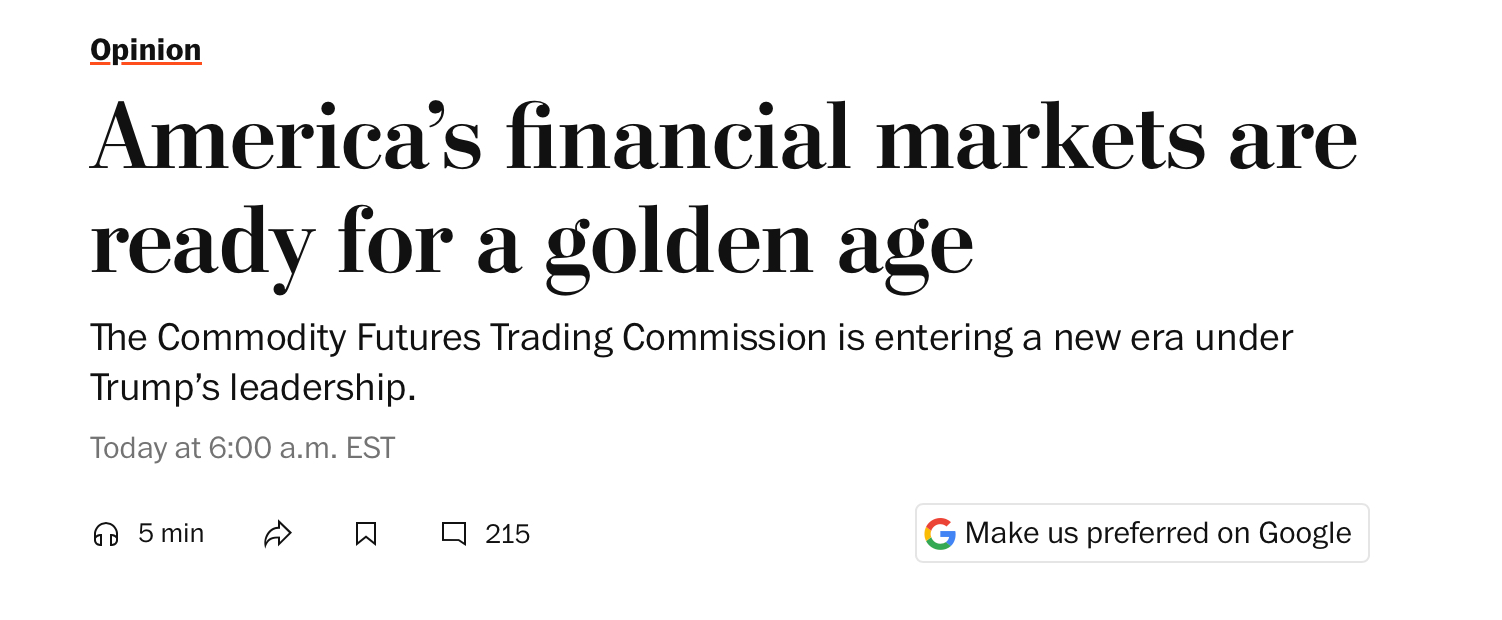The image size is (1502, 620).
Task: Click "Trump's leadership" in the subheading
Action: pyautogui.click(x=252, y=388)
